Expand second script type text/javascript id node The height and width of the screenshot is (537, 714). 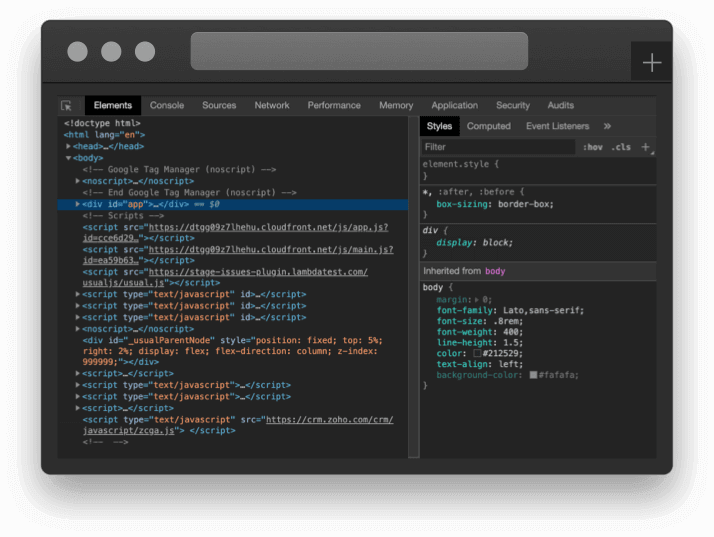coord(78,306)
